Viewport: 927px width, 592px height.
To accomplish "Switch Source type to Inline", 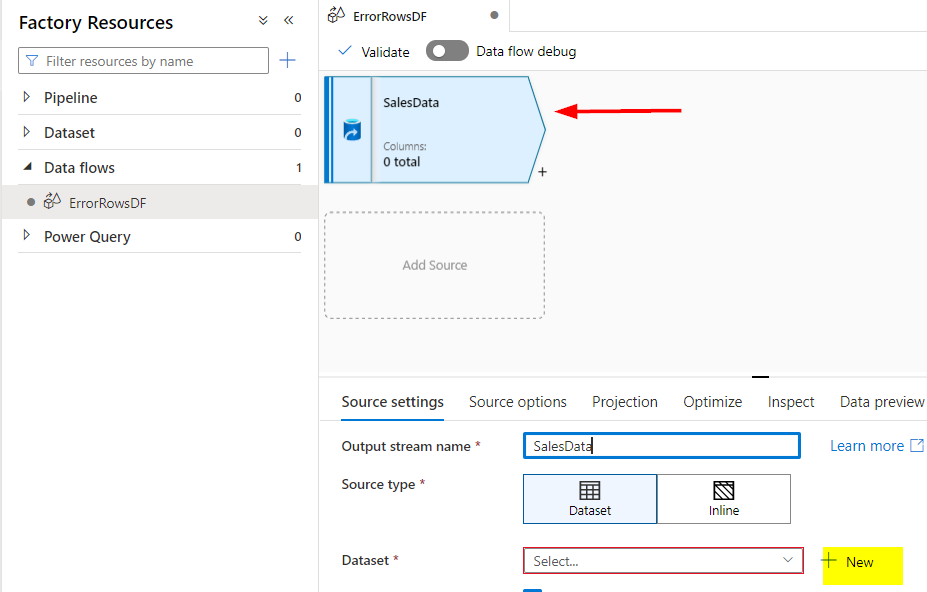I will pos(723,499).
